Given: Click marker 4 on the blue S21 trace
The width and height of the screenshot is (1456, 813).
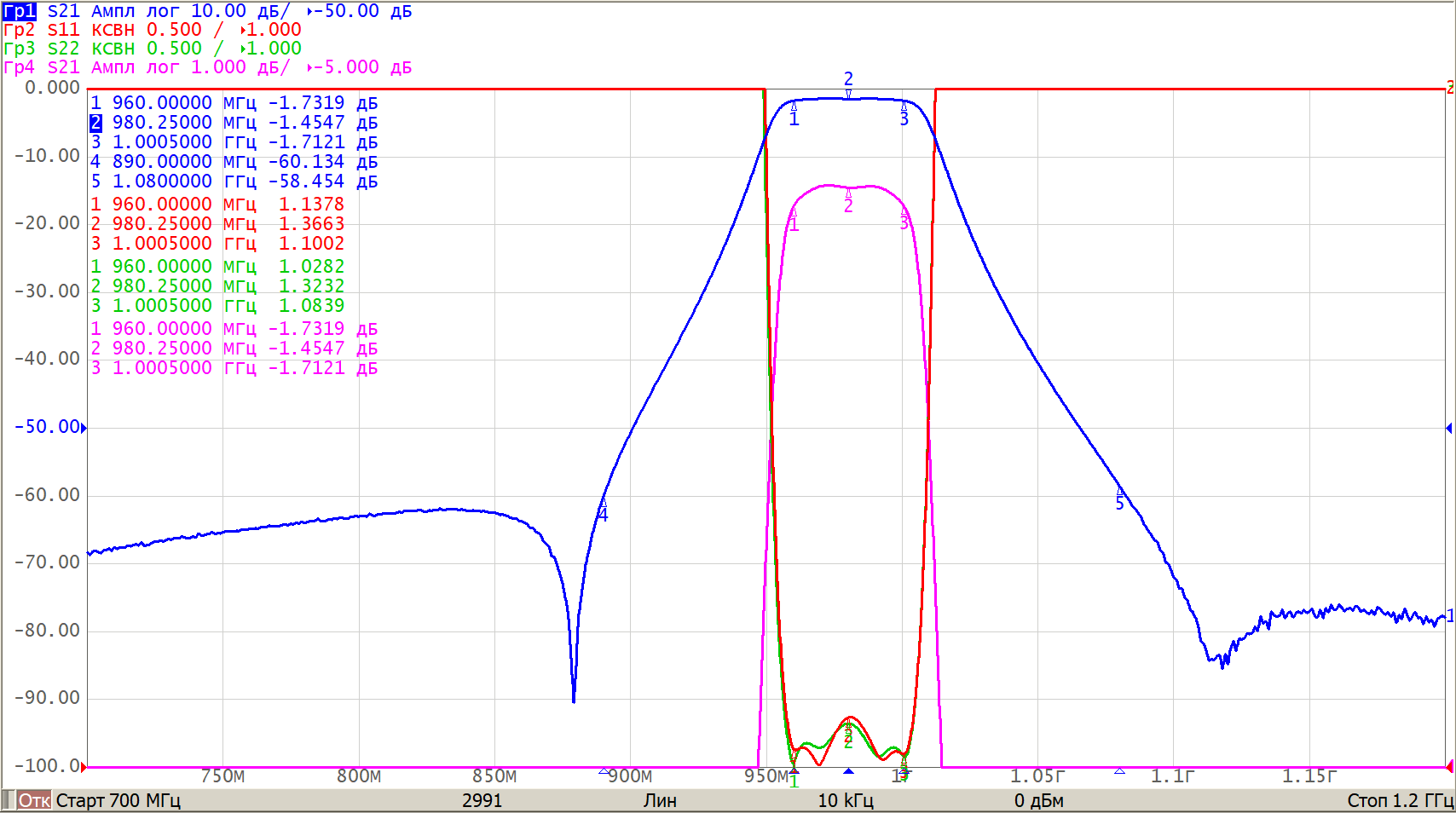Looking at the screenshot, I should (603, 512).
